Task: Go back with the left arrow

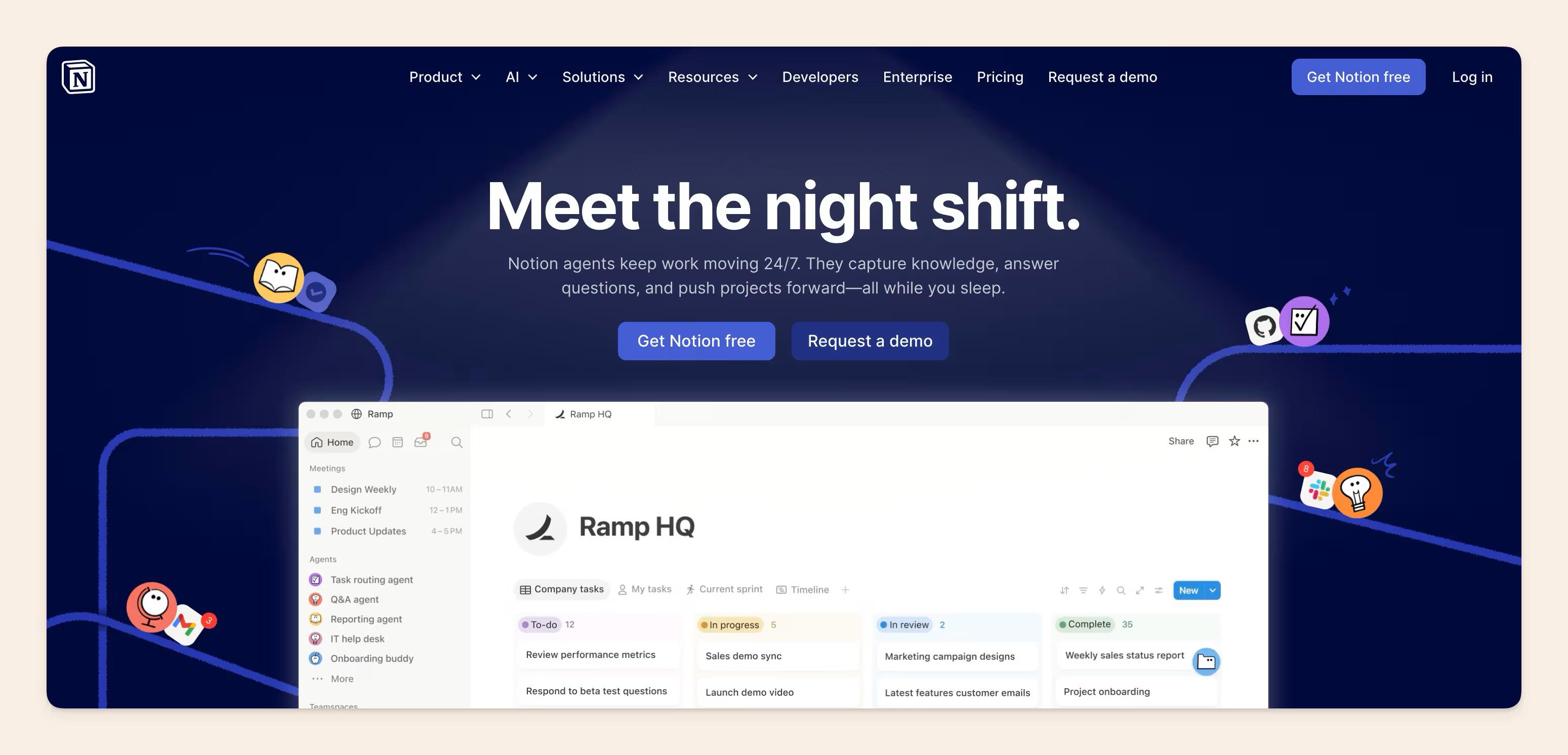Action: 508,414
